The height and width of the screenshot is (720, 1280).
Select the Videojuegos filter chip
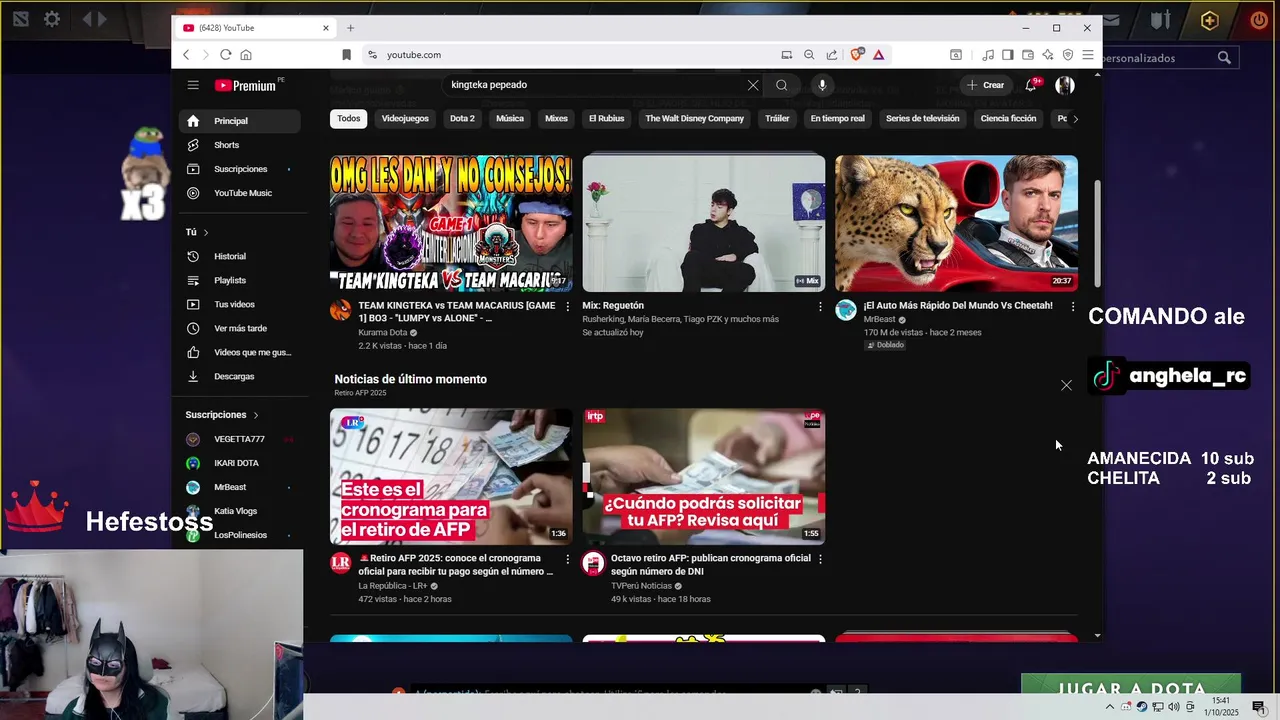tap(405, 119)
